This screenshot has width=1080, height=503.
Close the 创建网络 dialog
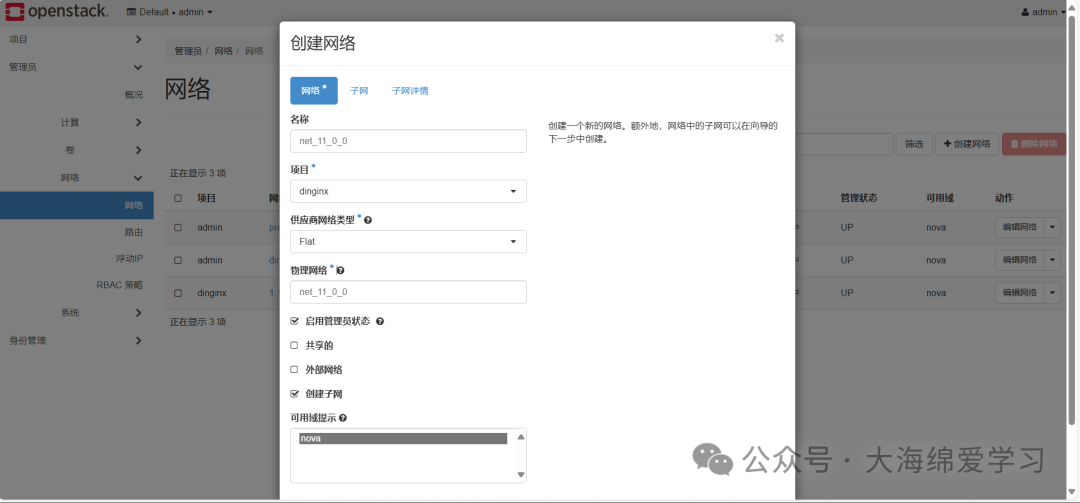tap(779, 38)
